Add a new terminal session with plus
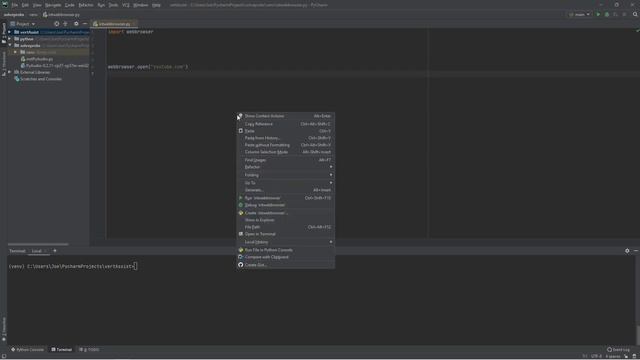 [55, 251]
